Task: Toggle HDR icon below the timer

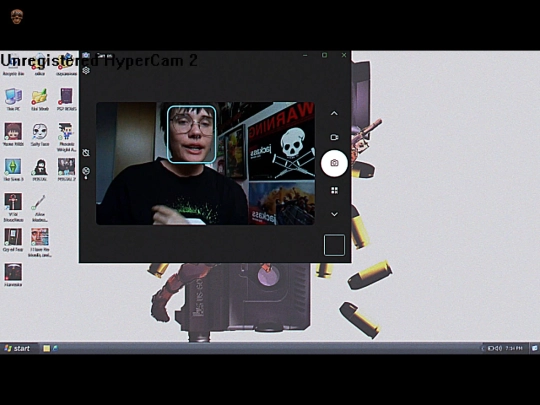Action: (86, 172)
